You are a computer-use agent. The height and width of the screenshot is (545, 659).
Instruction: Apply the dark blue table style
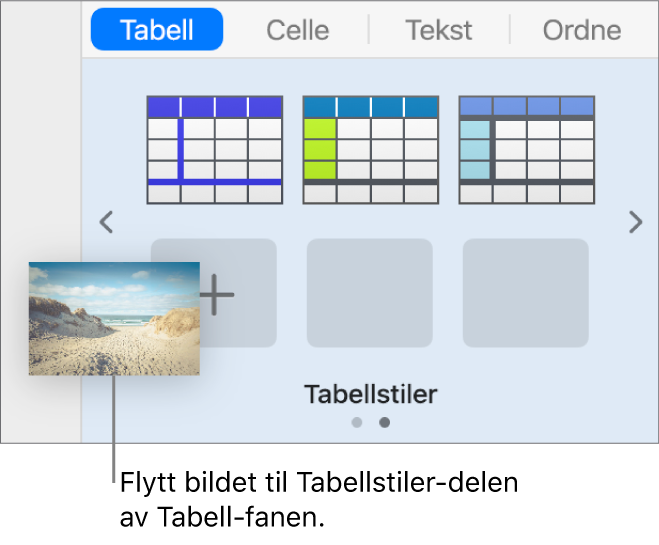point(215,150)
